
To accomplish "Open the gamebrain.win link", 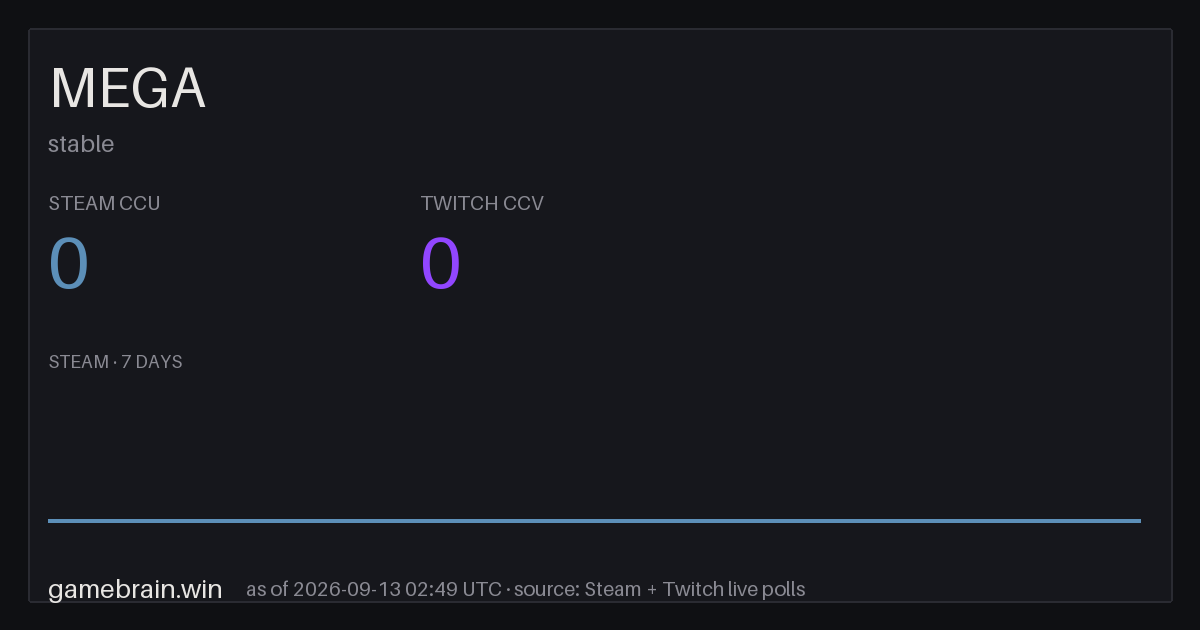I will pyautogui.click(x=135, y=589).
